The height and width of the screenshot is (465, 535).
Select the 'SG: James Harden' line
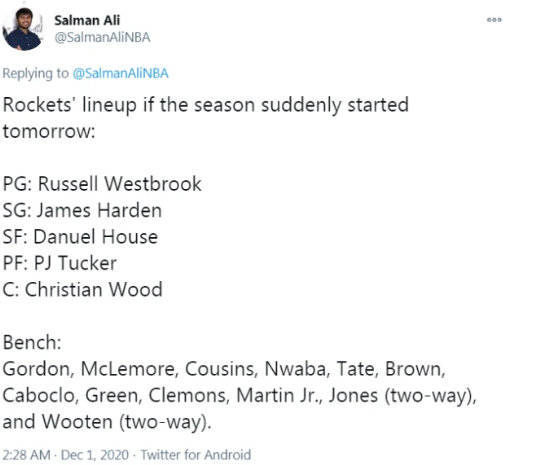click(82, 210)
